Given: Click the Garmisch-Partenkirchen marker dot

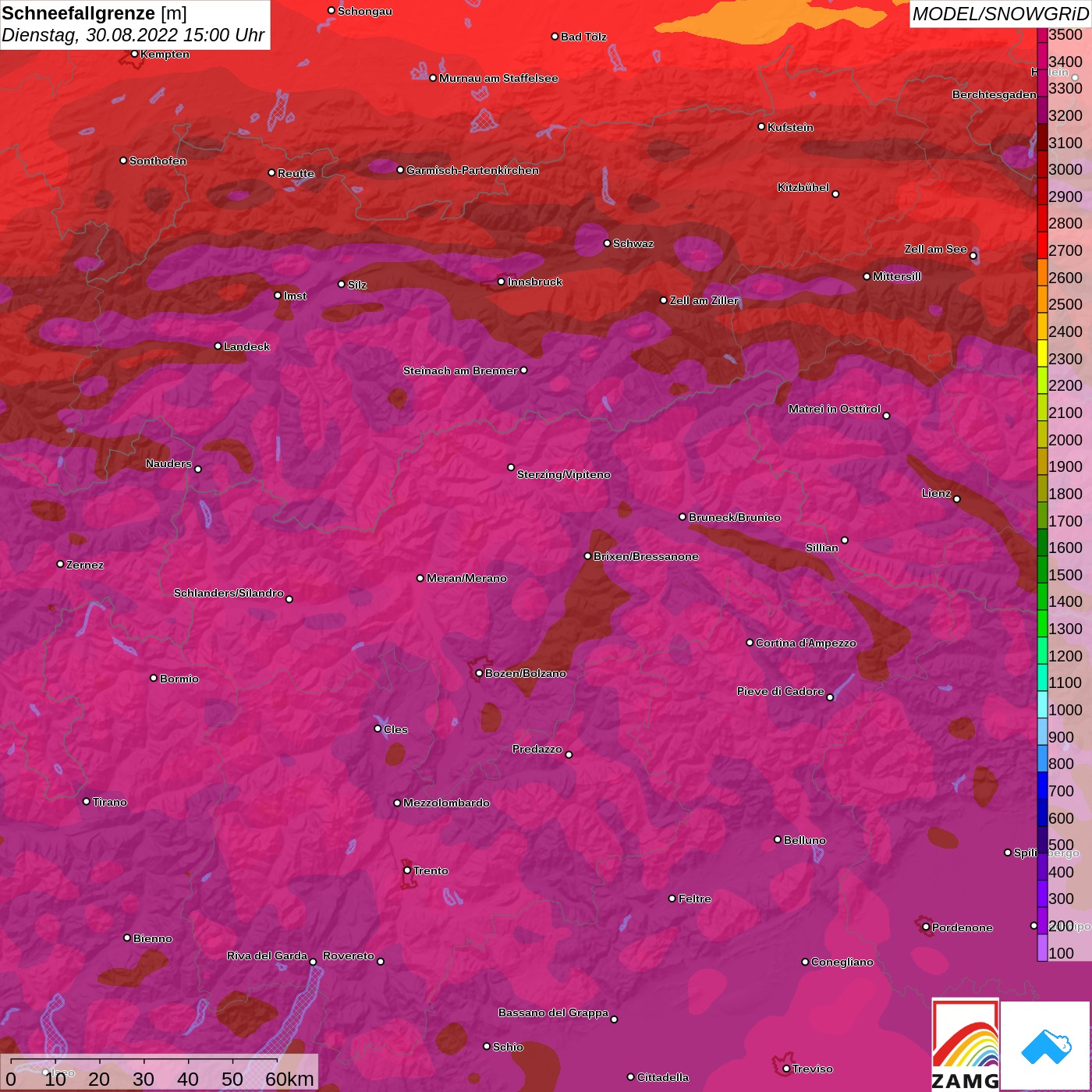Looking at the screenshot, I should (400, 170).
